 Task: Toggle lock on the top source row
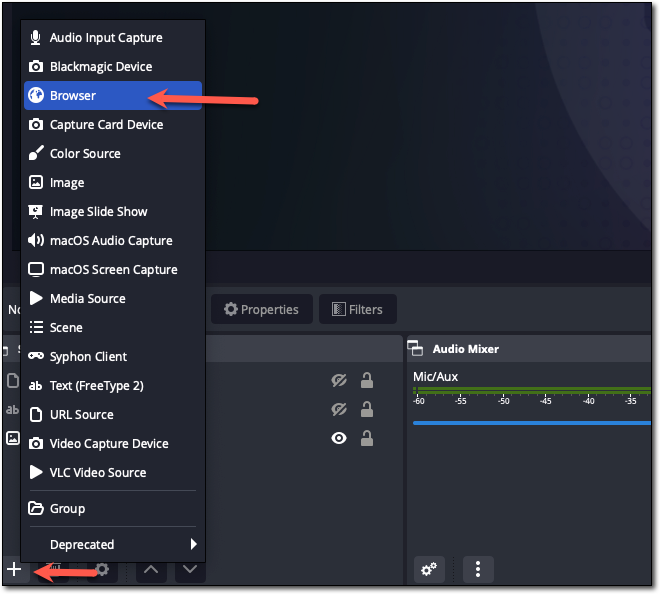(367, 380)
